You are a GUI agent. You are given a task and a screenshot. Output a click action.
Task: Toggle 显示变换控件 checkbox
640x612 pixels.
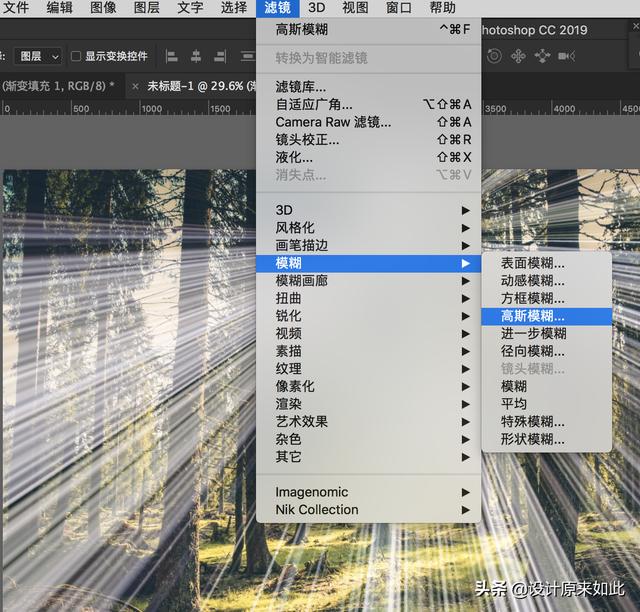(x=76, y=56)
